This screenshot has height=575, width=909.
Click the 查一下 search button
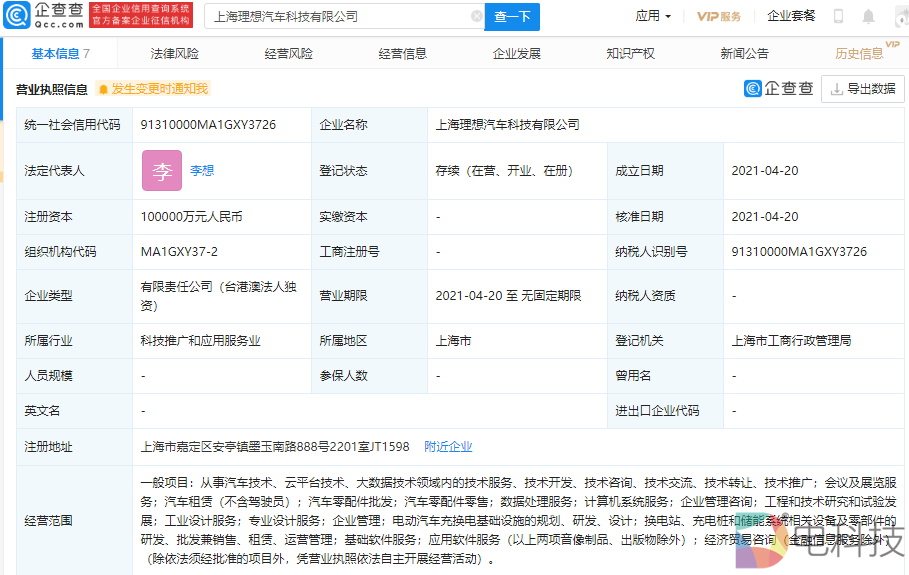point(512,16)
